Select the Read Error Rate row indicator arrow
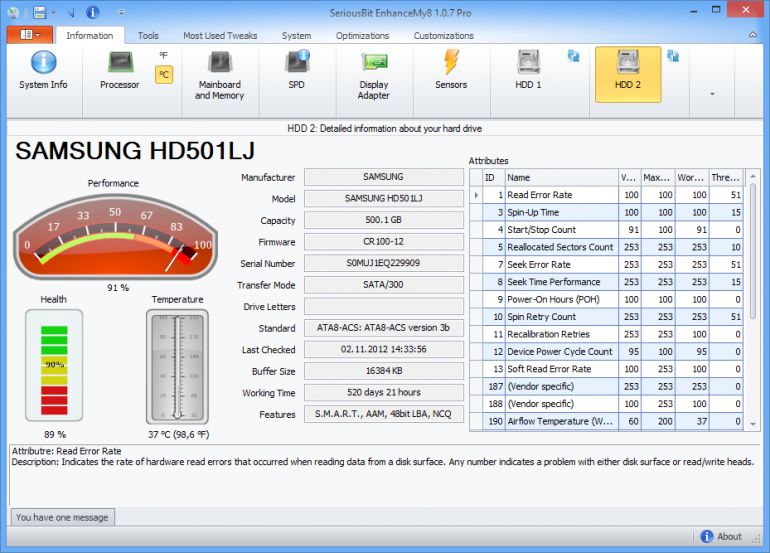The width and height of the screenshot is (770, 553). [476, 195]
